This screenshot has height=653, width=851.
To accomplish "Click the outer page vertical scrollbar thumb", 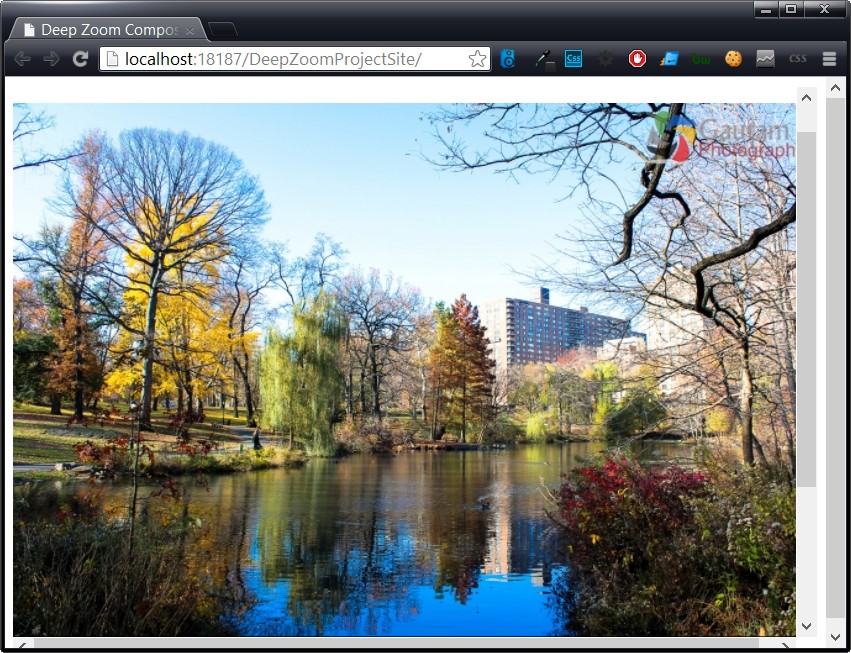I will [x=835, y=358].
